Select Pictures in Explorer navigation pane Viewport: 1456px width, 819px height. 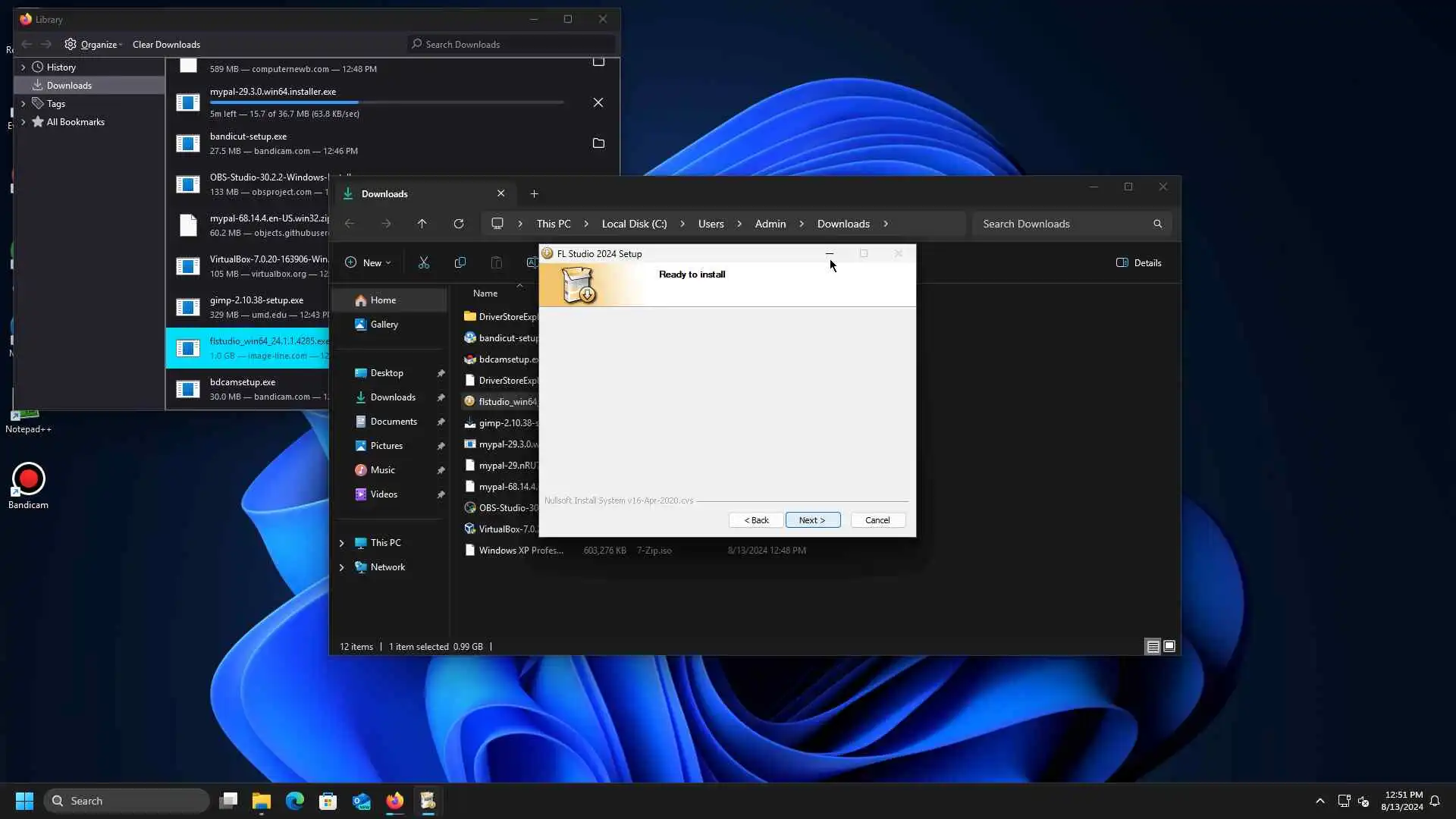tap(386, 446)
